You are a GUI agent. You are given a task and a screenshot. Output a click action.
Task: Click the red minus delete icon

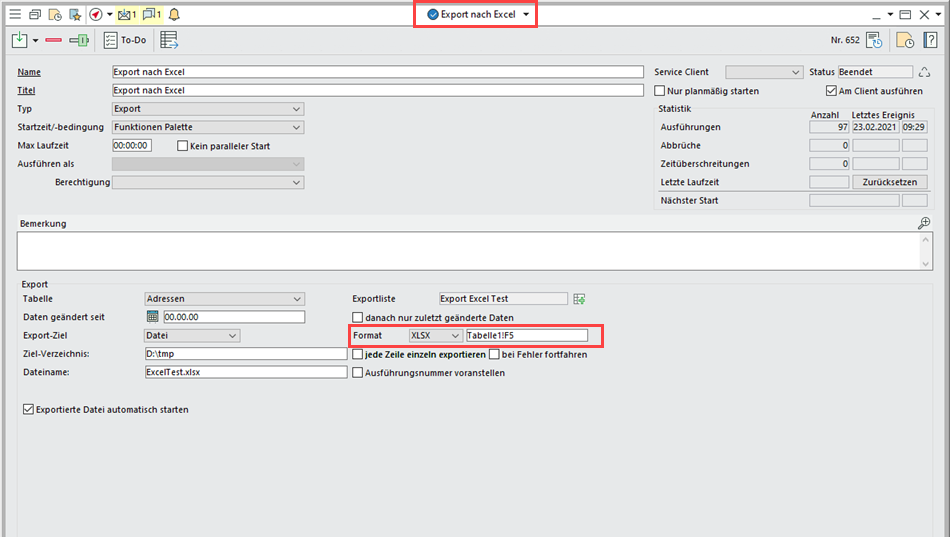(x=53, y=40)
